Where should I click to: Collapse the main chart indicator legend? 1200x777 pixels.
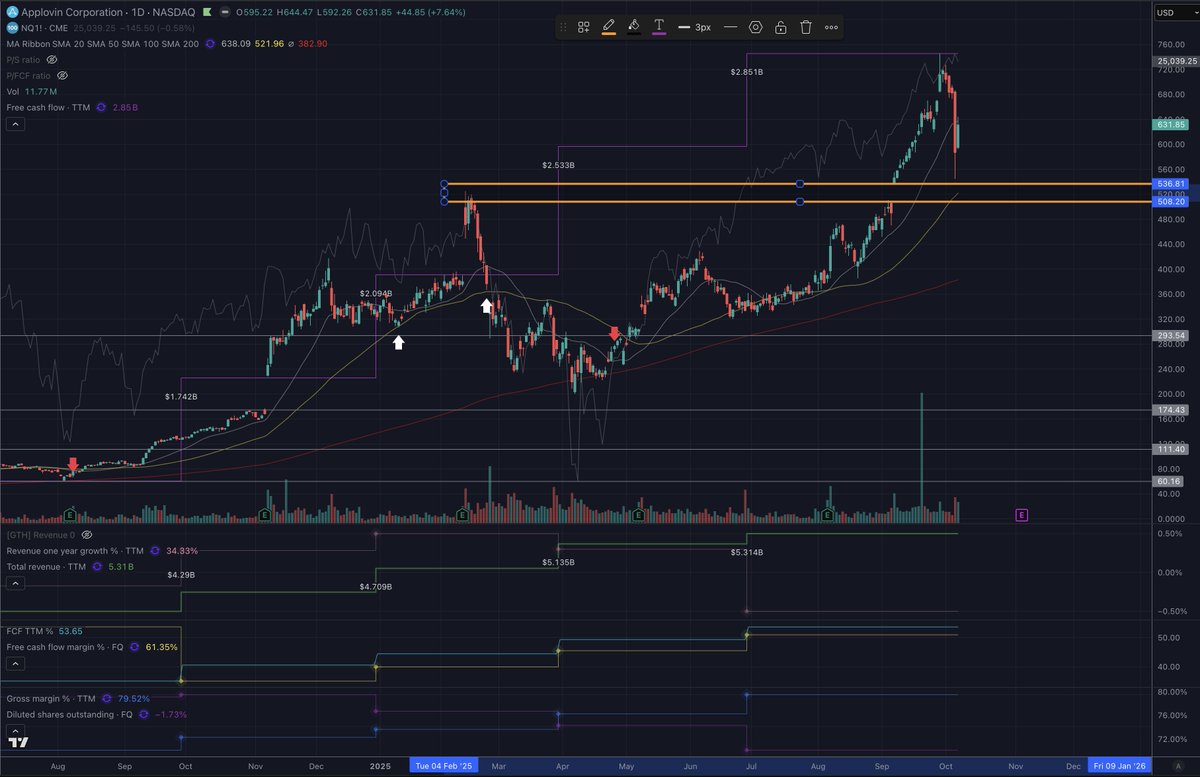click(14, 124)
